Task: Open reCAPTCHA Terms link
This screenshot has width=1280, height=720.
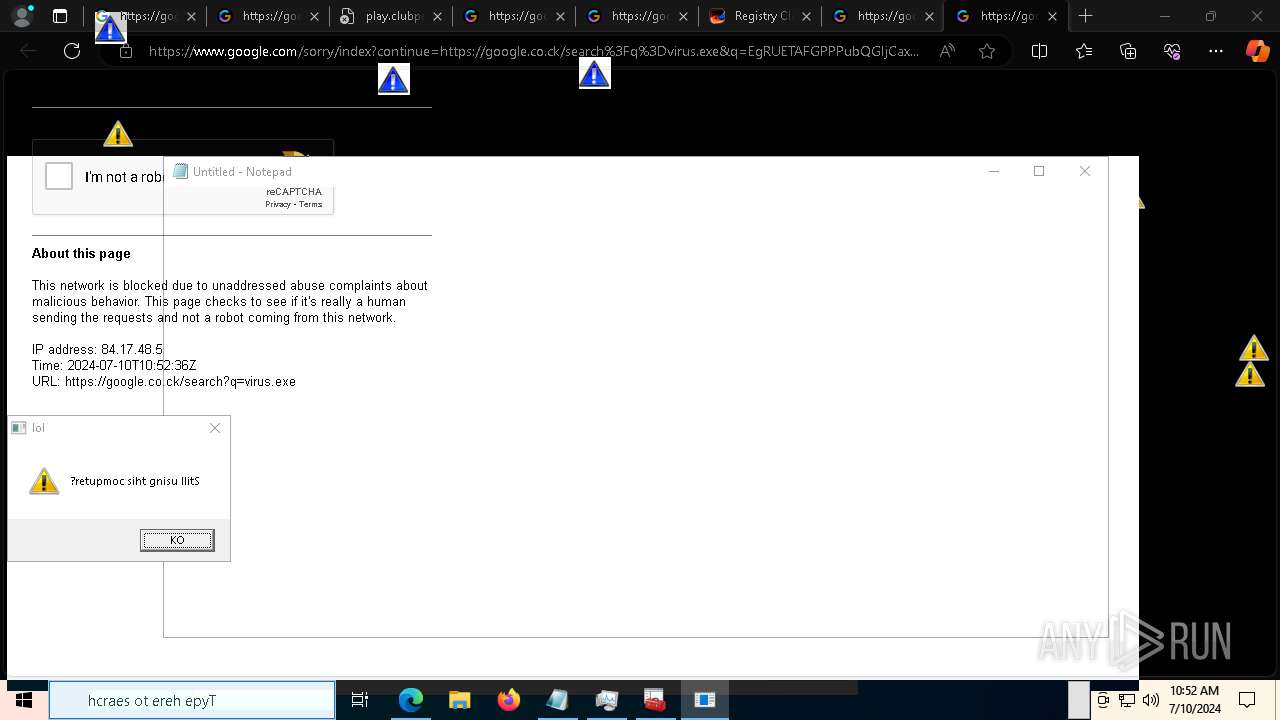Action: [x=311, y=204]
